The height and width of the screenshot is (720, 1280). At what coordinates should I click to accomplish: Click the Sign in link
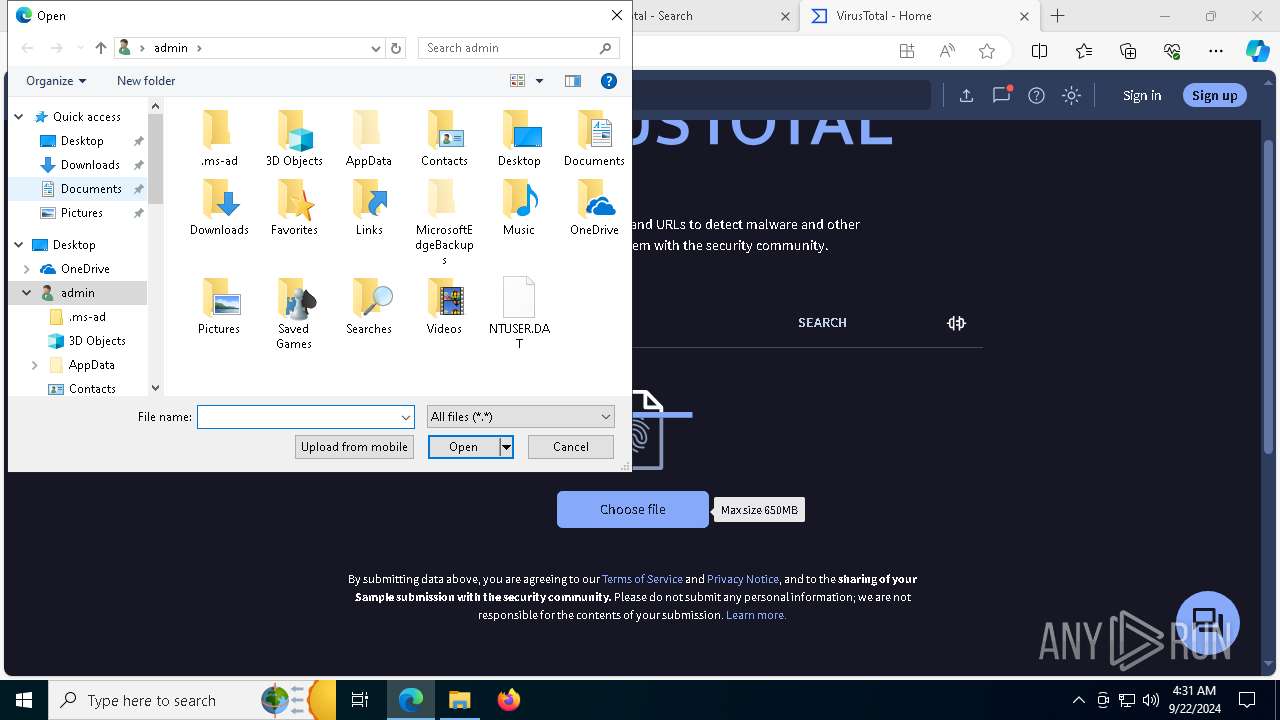(x=1142, y=95)
